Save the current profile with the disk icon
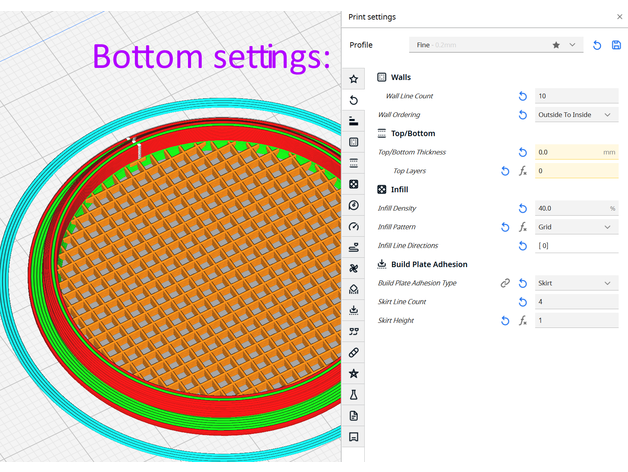Image resolution: width=628 pixels, height=472 pixels. pyautogui.click(x=615, y=45)
